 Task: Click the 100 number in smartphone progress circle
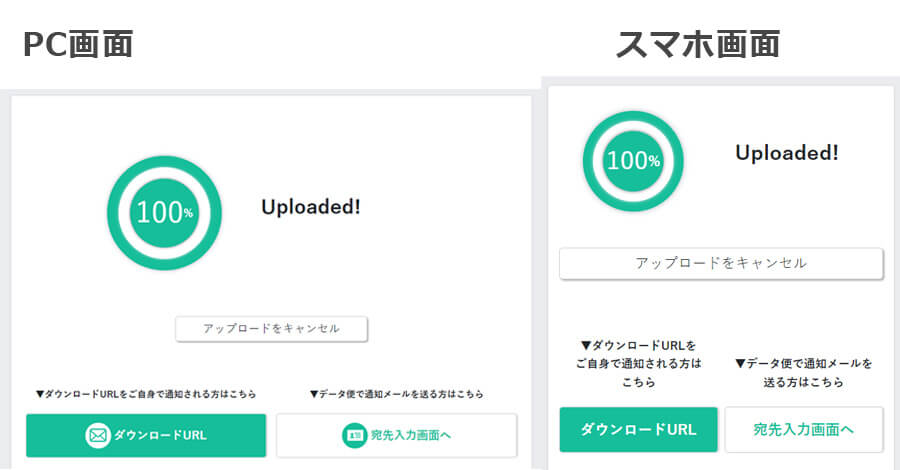pyautogui.click(x=628, y=161)
